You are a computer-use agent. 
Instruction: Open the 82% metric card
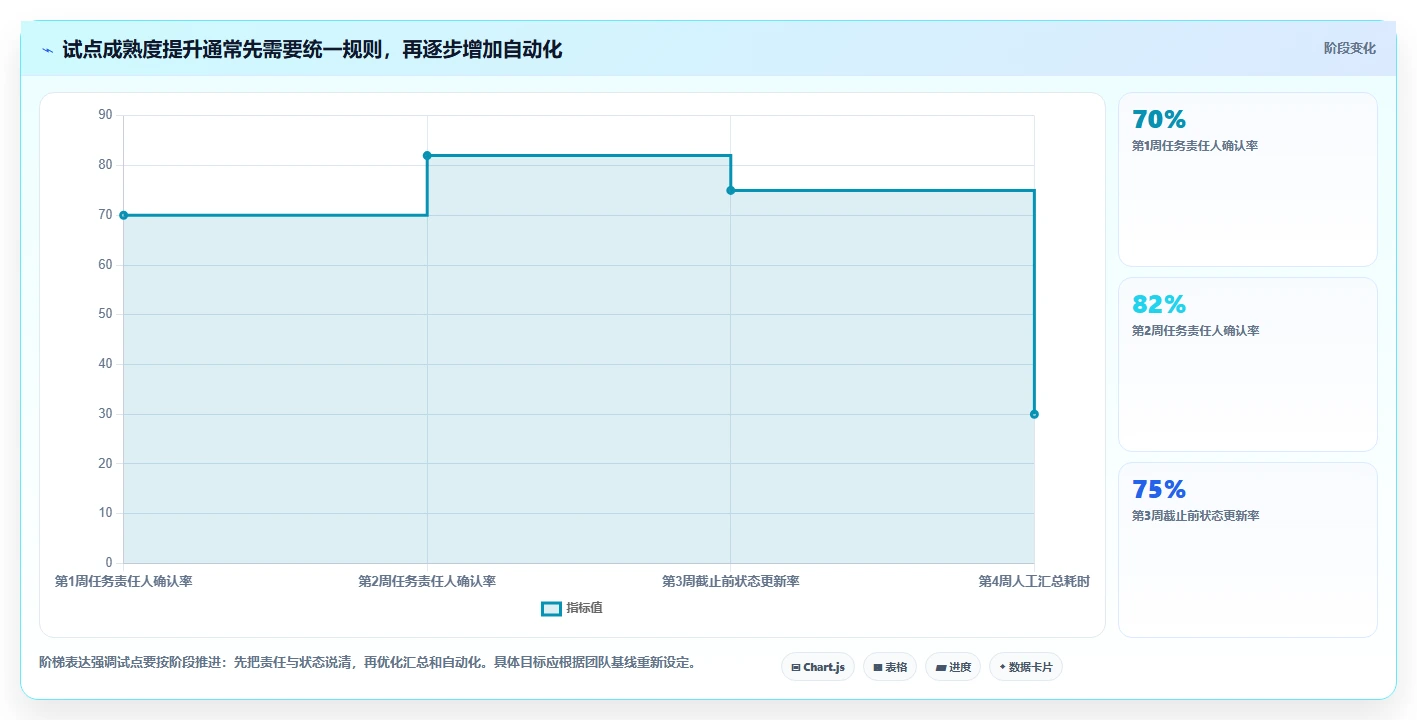pos(1247,364)
